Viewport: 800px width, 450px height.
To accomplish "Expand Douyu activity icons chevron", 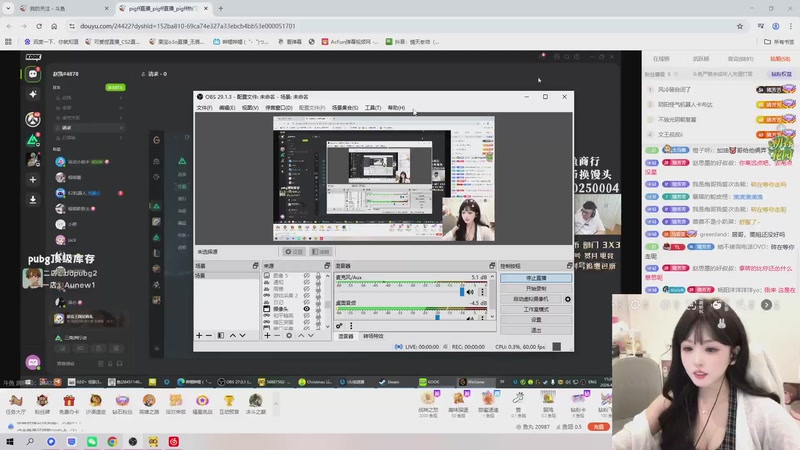I will click(276, 404).
